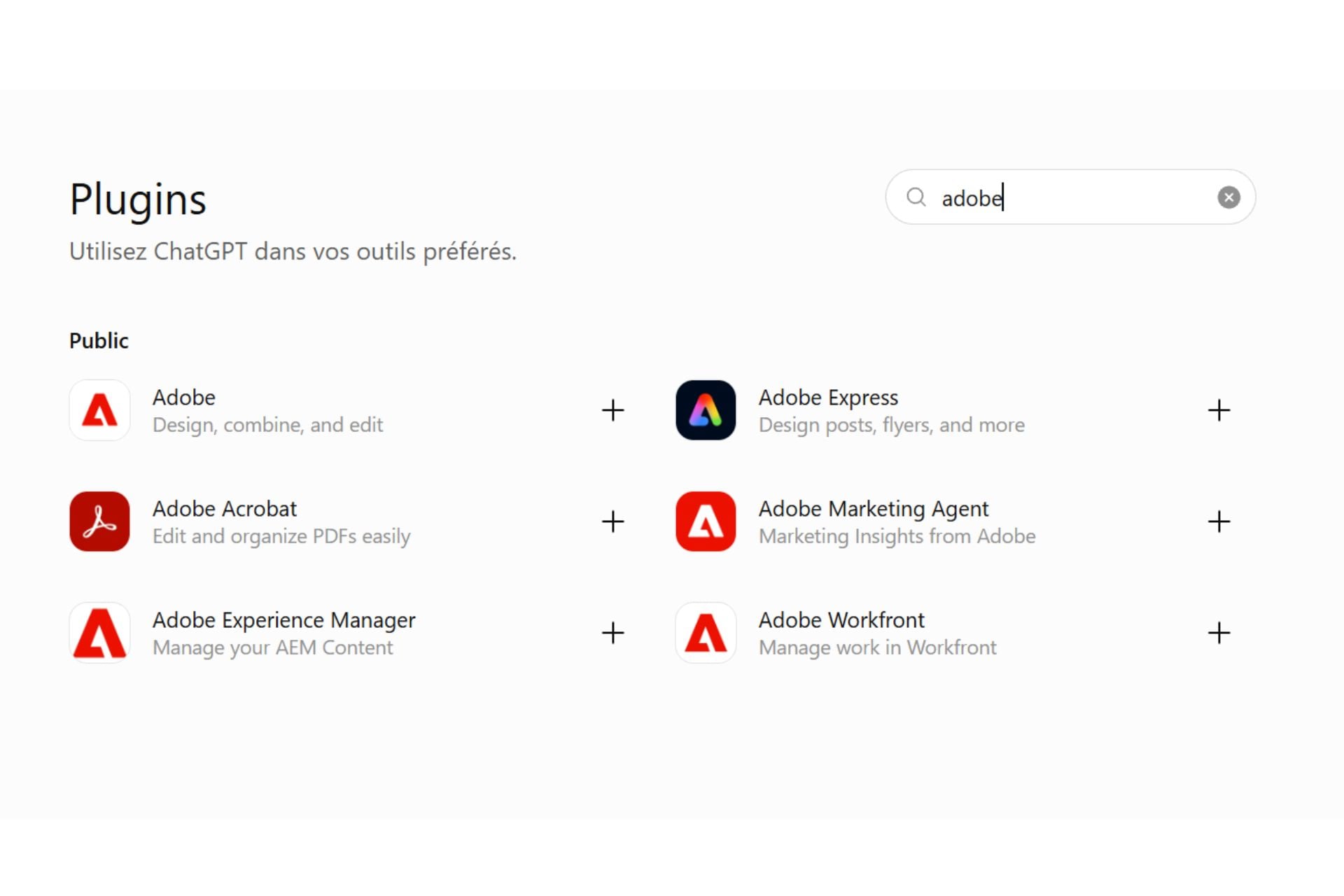This screenshot has height=896, width=1344.
Task: Click the magnifying glass search icon
Action: tap(916, 197)
